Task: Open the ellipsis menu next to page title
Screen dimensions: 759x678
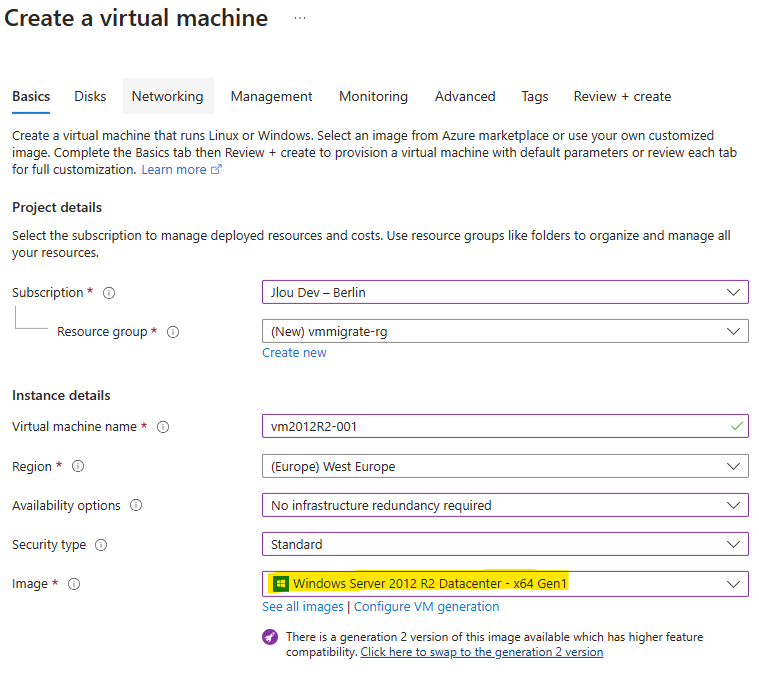Action: 300,18
